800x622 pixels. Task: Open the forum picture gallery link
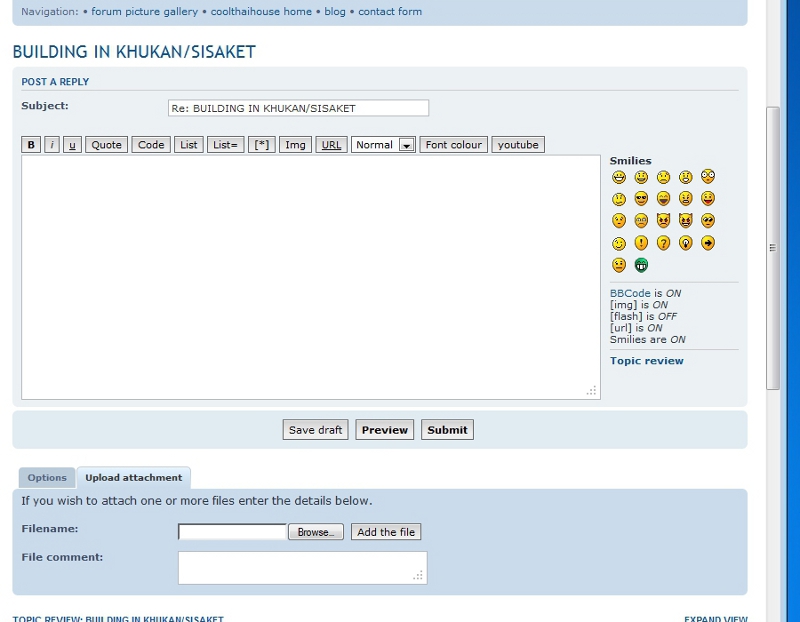[x=144, y=12]
